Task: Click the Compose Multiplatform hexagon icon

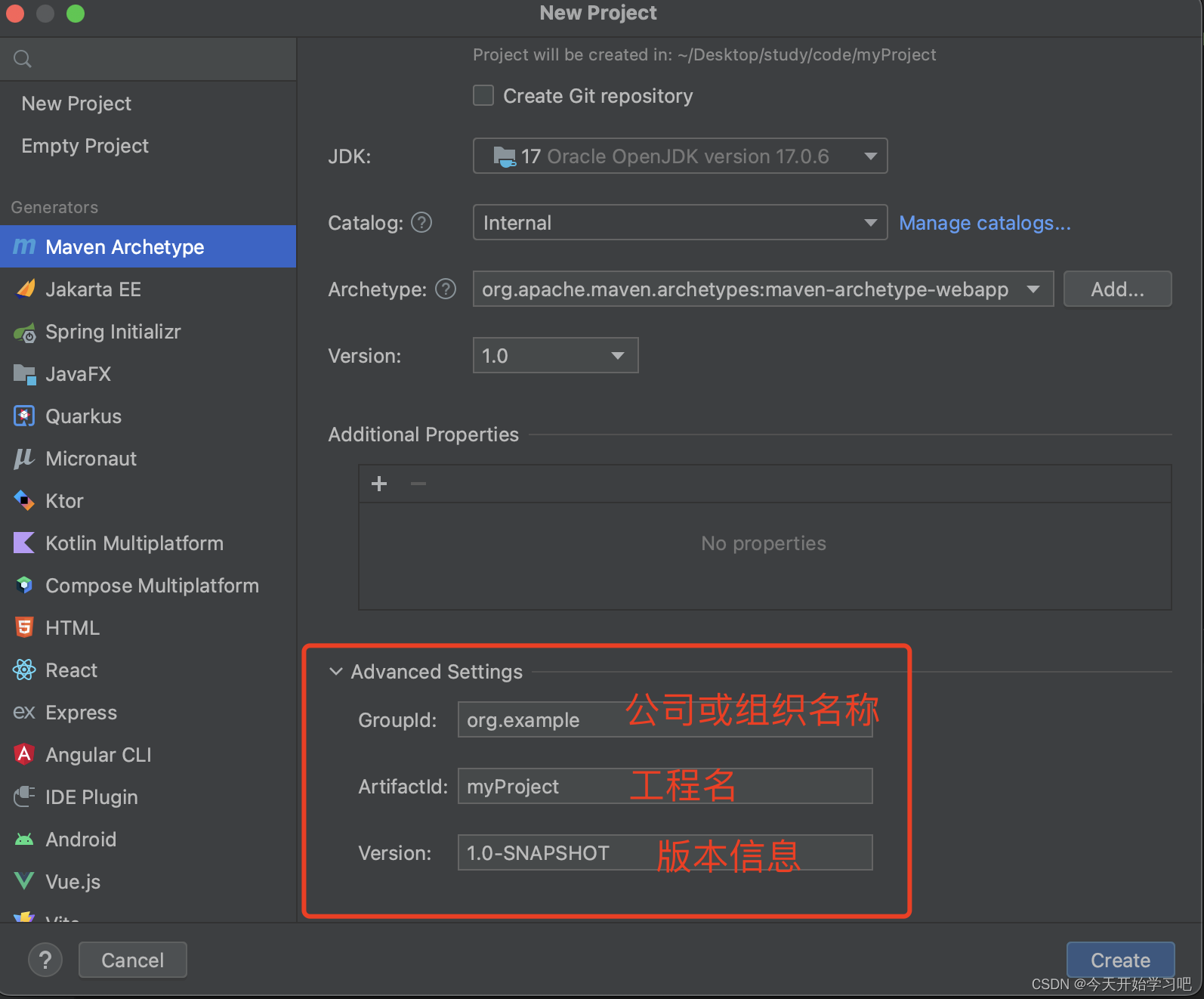Action: [x=24, y=585]
